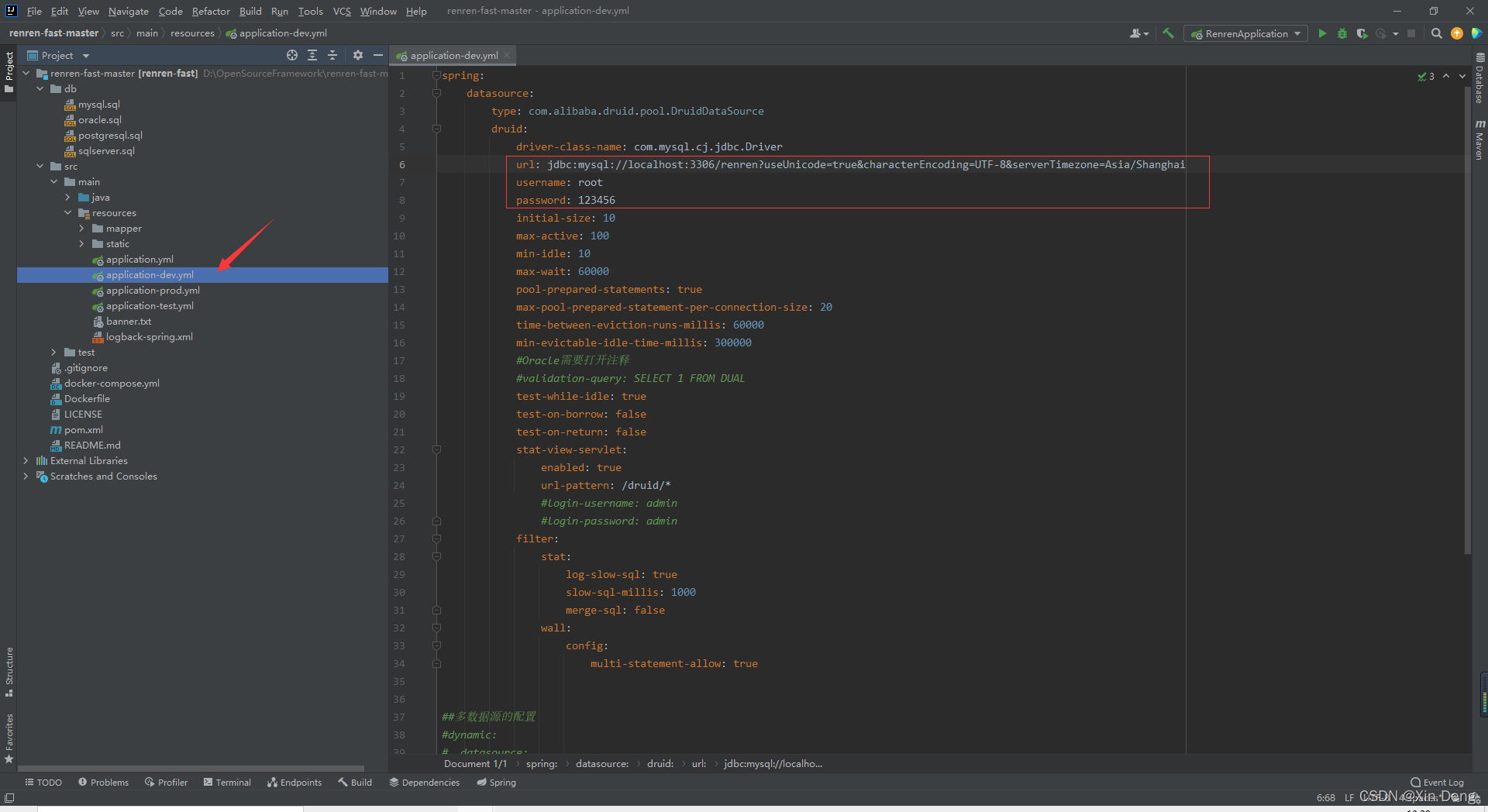Expand Scratches and Consoles node

point(26,477)
